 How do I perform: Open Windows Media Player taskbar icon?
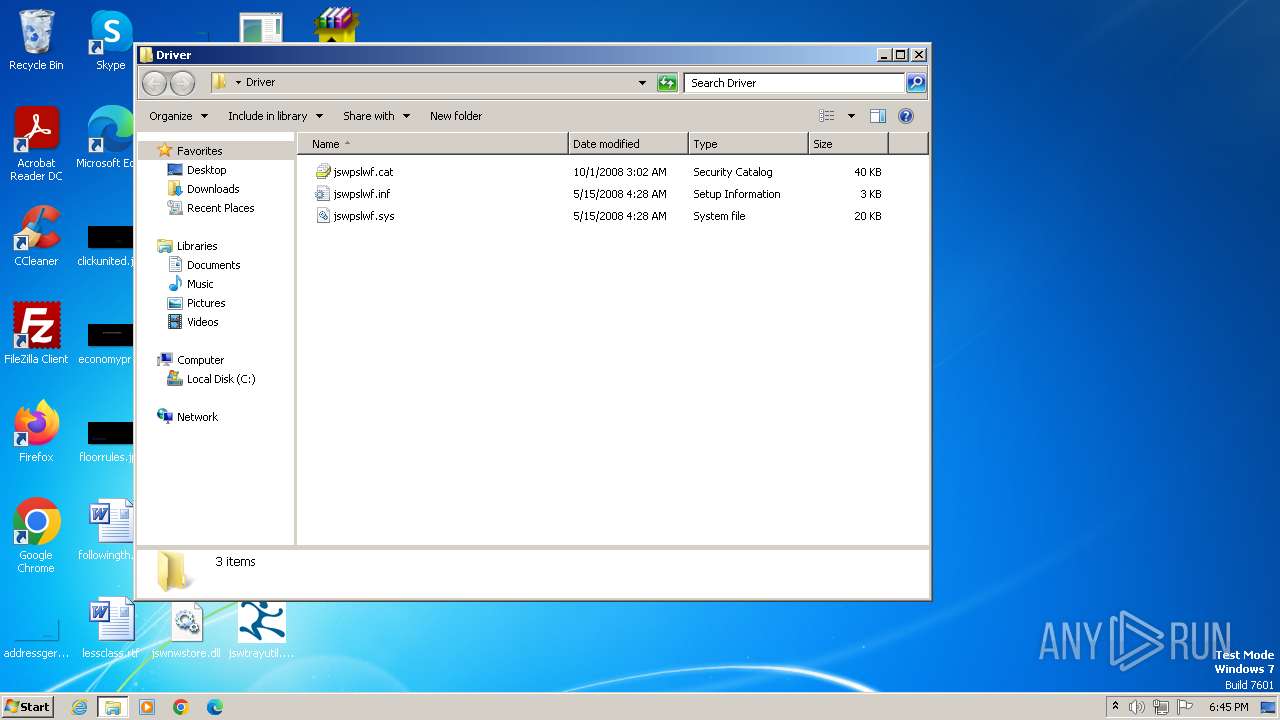click(x=147, y=707)
